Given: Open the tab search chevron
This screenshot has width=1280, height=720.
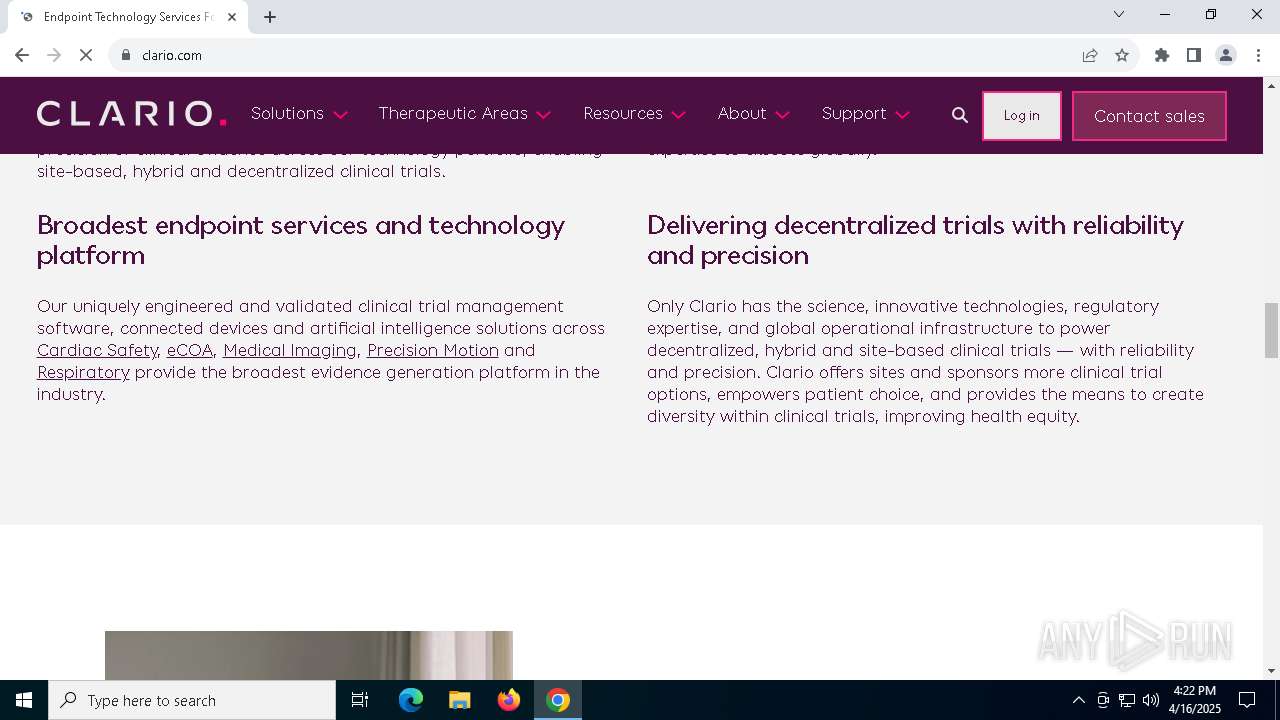Looking at the screenshot, I should coord(1119,14).
